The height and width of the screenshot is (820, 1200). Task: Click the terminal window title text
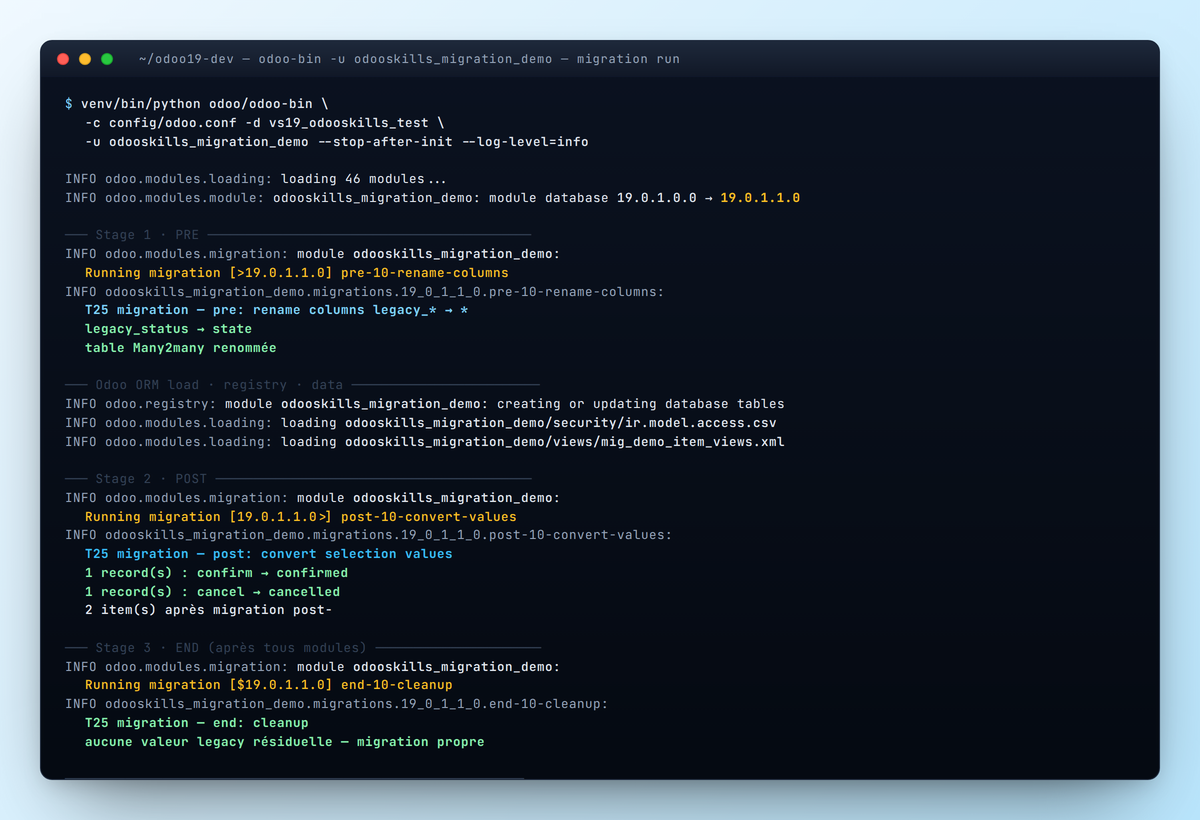click(x=409, y=59)
